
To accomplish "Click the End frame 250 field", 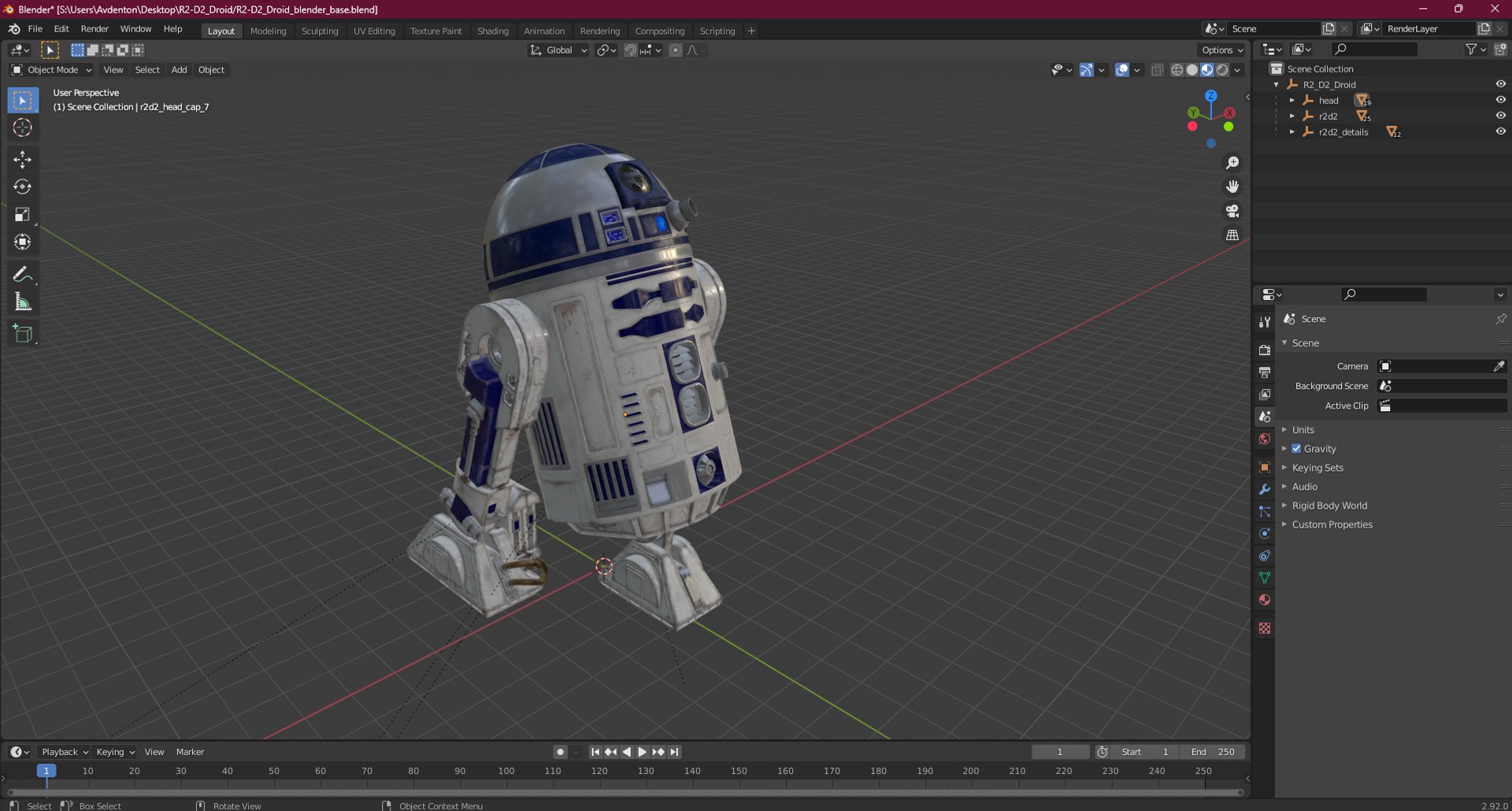I will (x=1213, y=752).
